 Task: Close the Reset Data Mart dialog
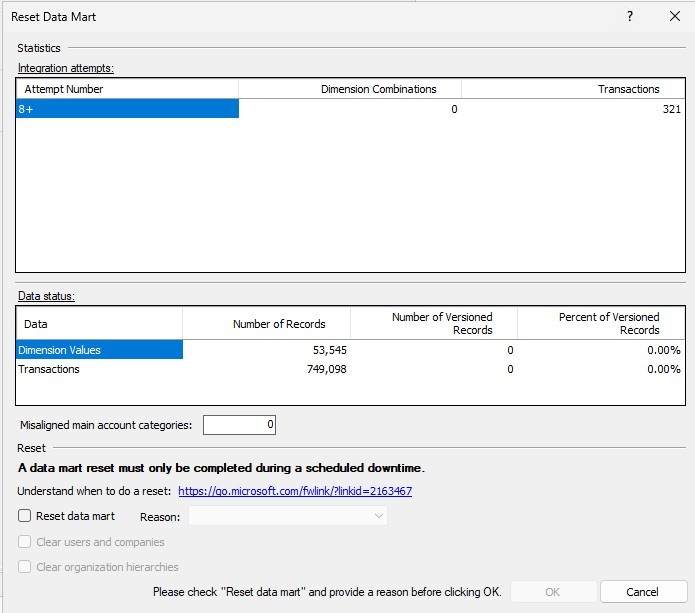pyautogui.click(x=675, y=16)
